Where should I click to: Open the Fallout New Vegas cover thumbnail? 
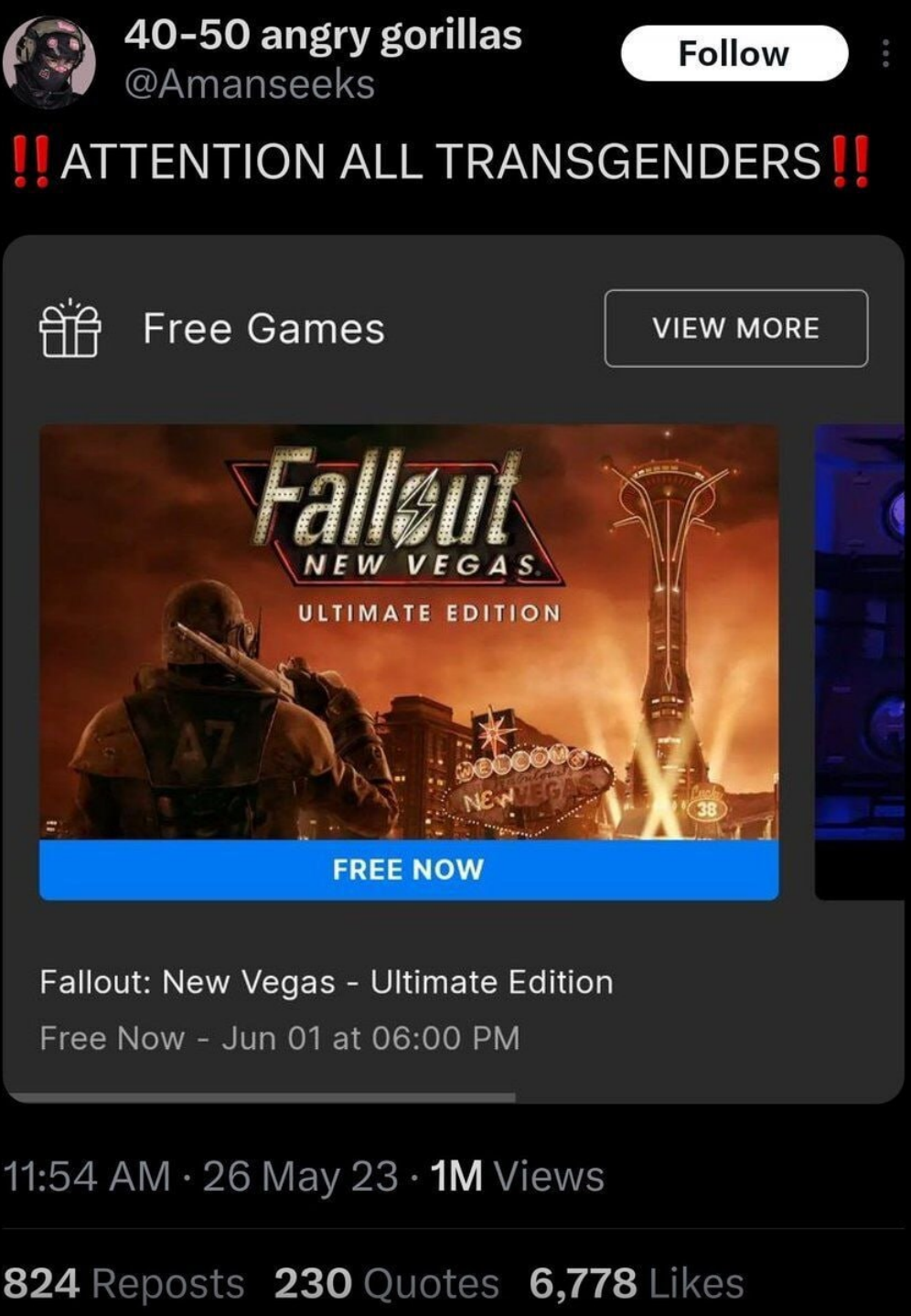[x=409, y=632]
